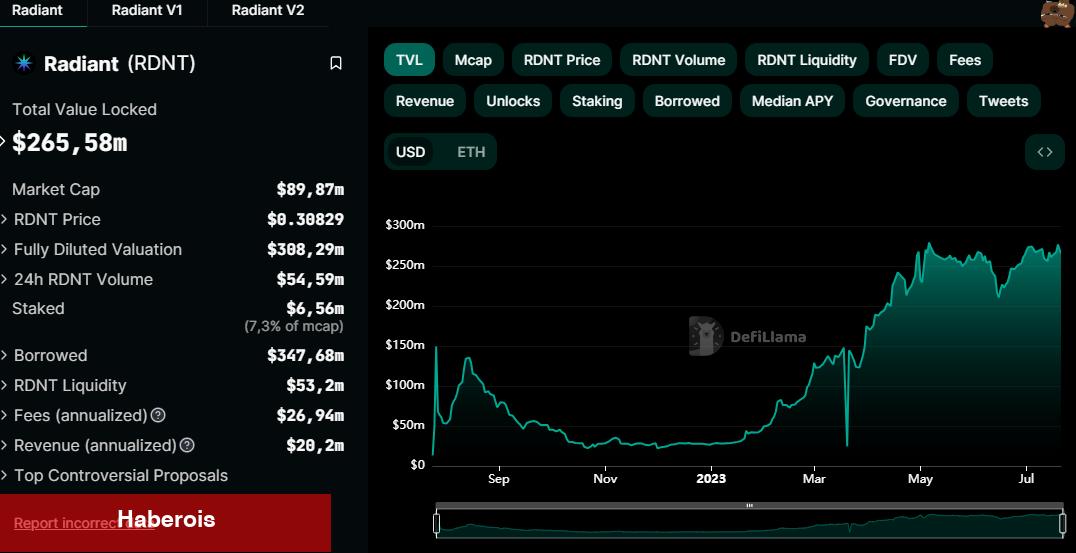
Task: Click the Market Cap value $89,87m
Action: click(x=310, y=189)
